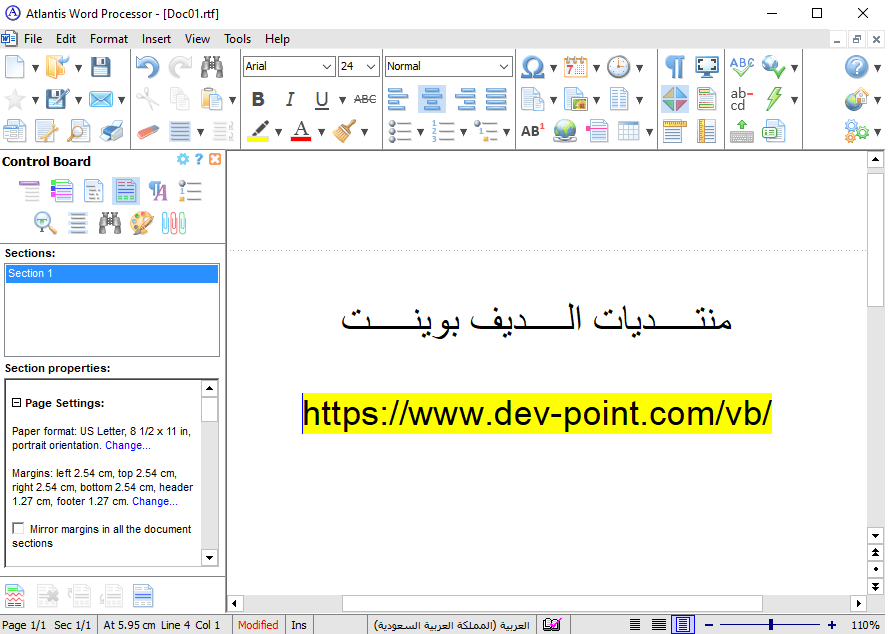Open the paper clips icon in Control Board

click(174, 223)
